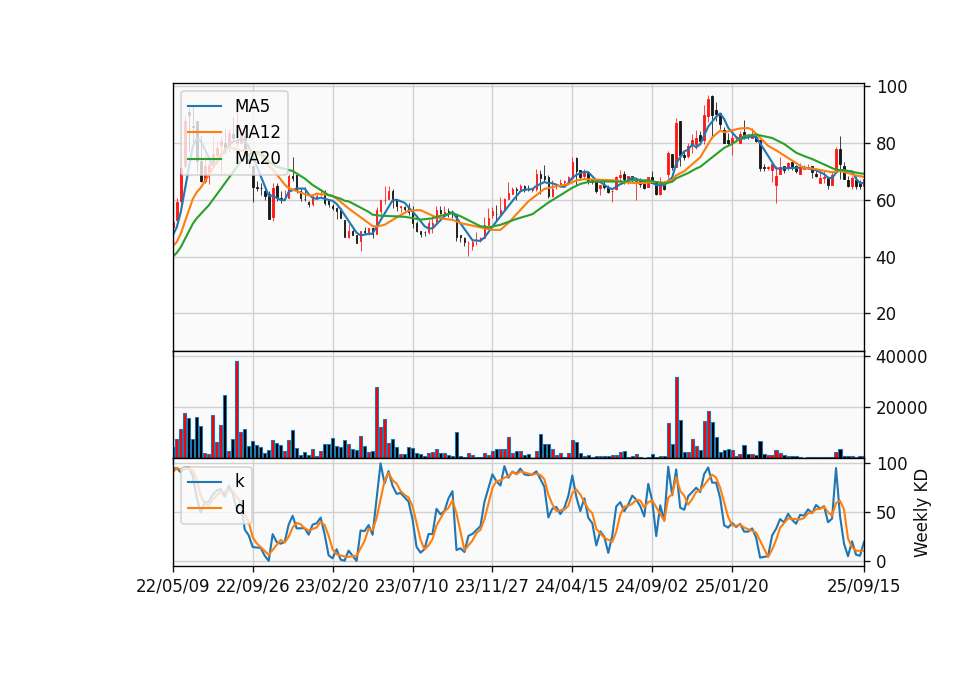
Task: Click the price axis label 60
Action: pos(887,201)
